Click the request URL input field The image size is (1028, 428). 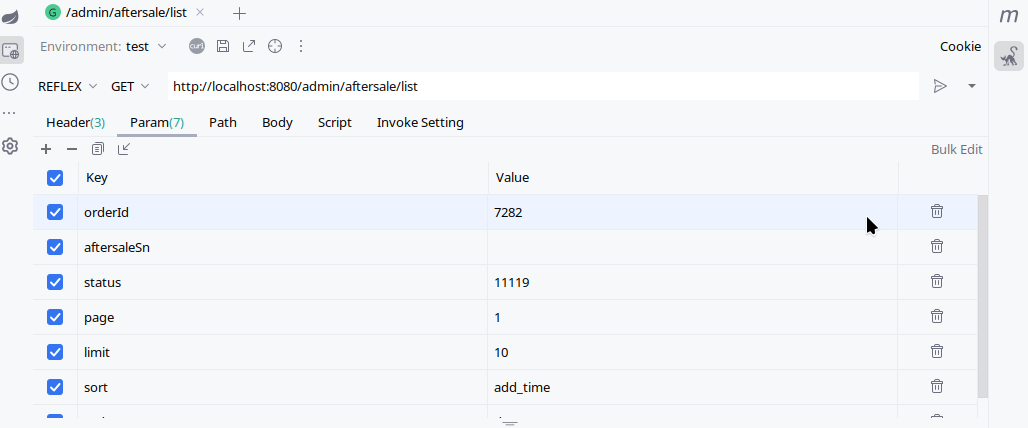click(540, 86)
